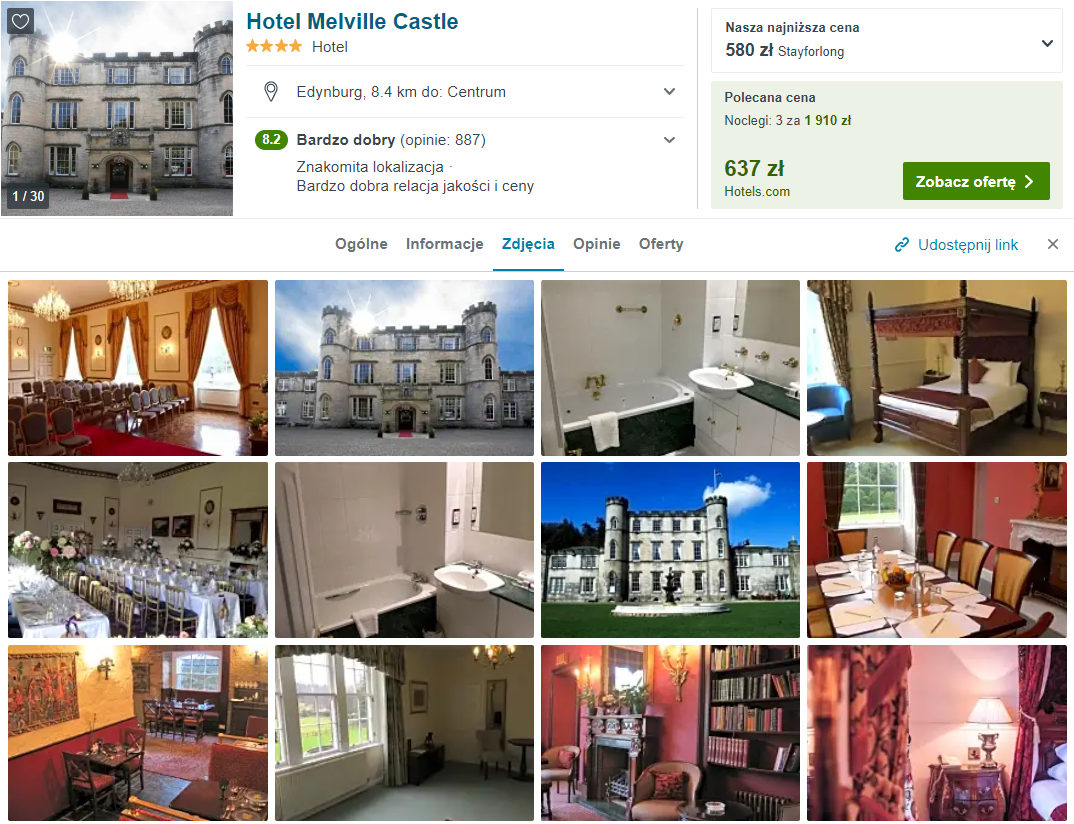Open the library fireplace bookshelf photo
Viewport: 1074px width, 824px height.
tap(671, 733)
